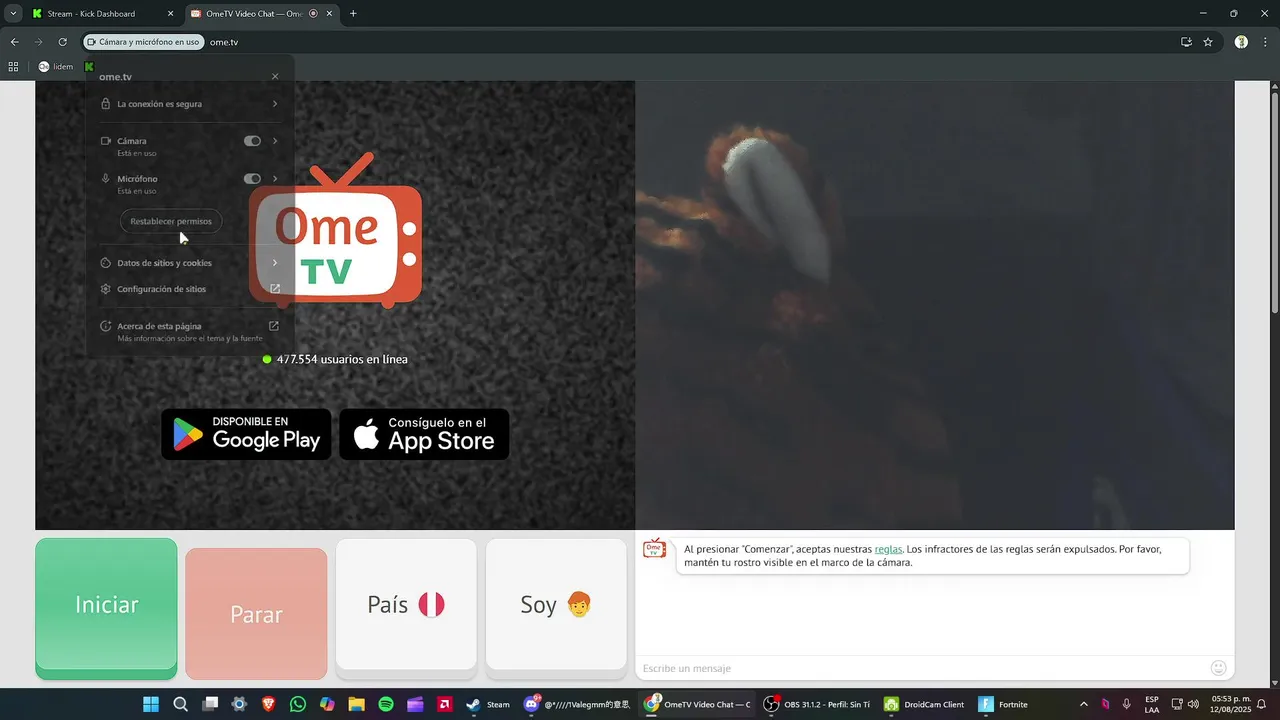
Task: Close the Kick Dashboard tab
Action: (170, 14)
